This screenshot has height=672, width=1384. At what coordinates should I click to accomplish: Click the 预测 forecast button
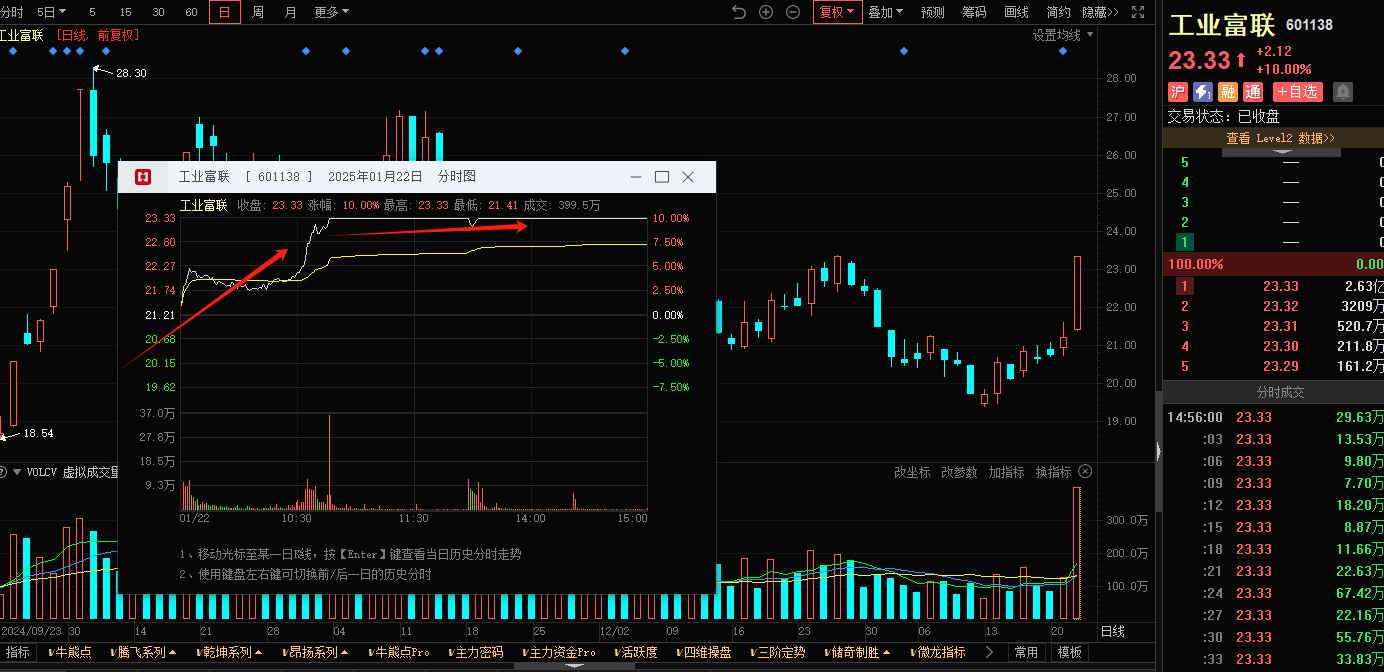point(932,12)
